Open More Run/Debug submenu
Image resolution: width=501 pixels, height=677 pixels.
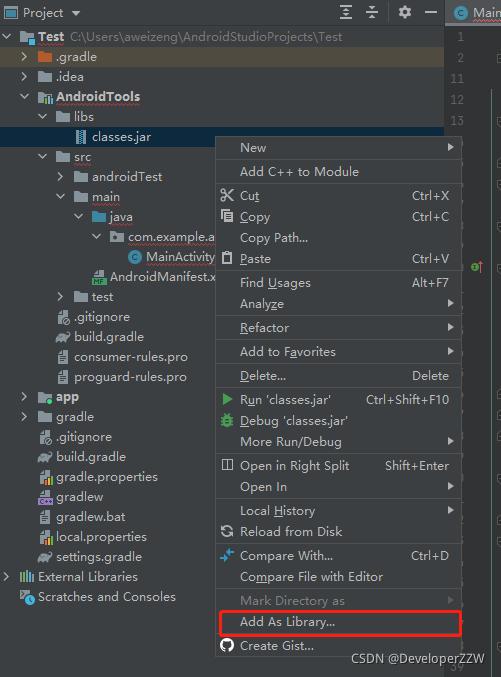339,442
